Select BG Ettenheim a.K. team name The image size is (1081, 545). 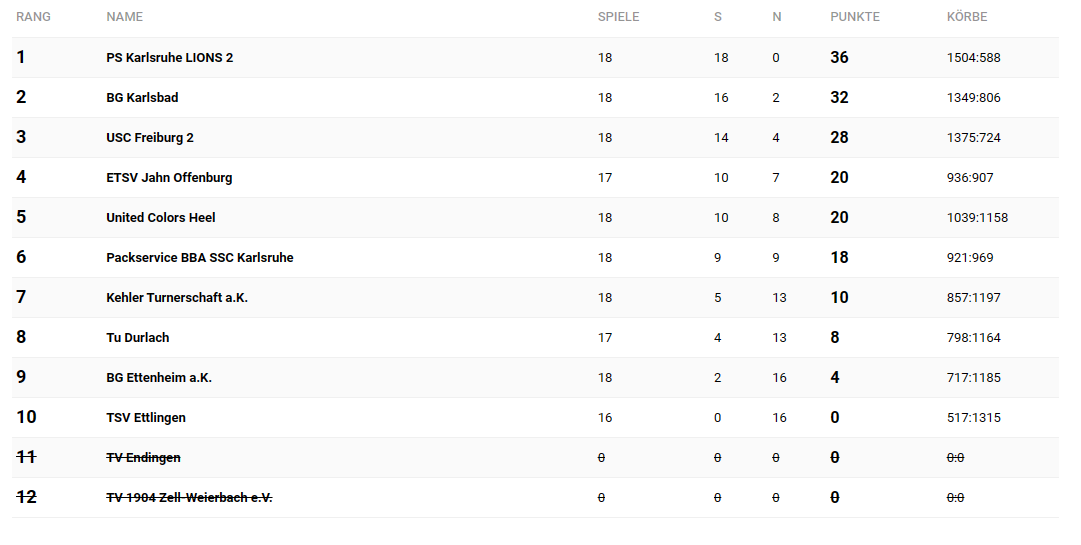click(159, 378)
